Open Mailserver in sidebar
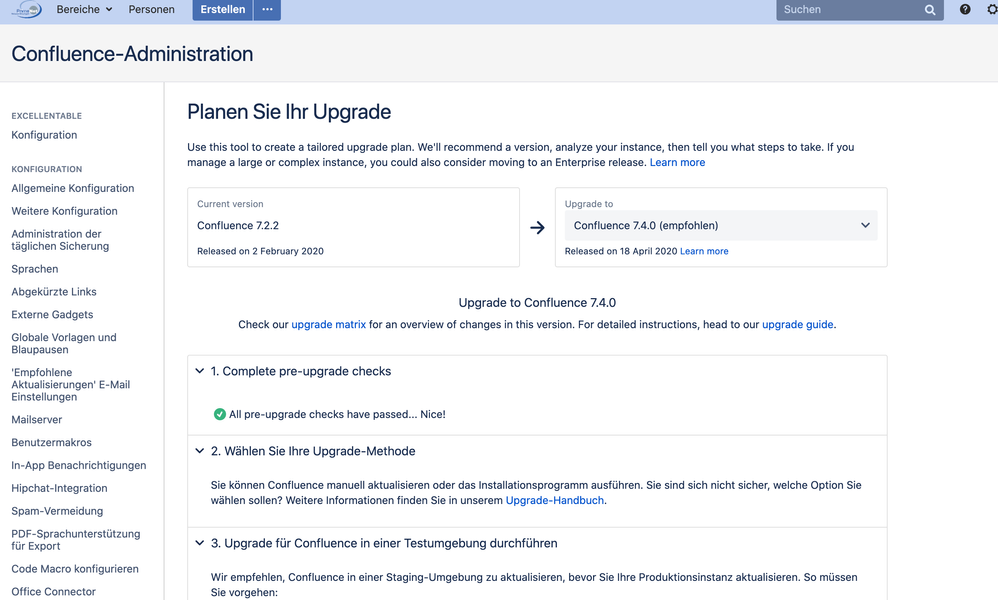This screenshot has height=600, width=998. click(36, 420)
